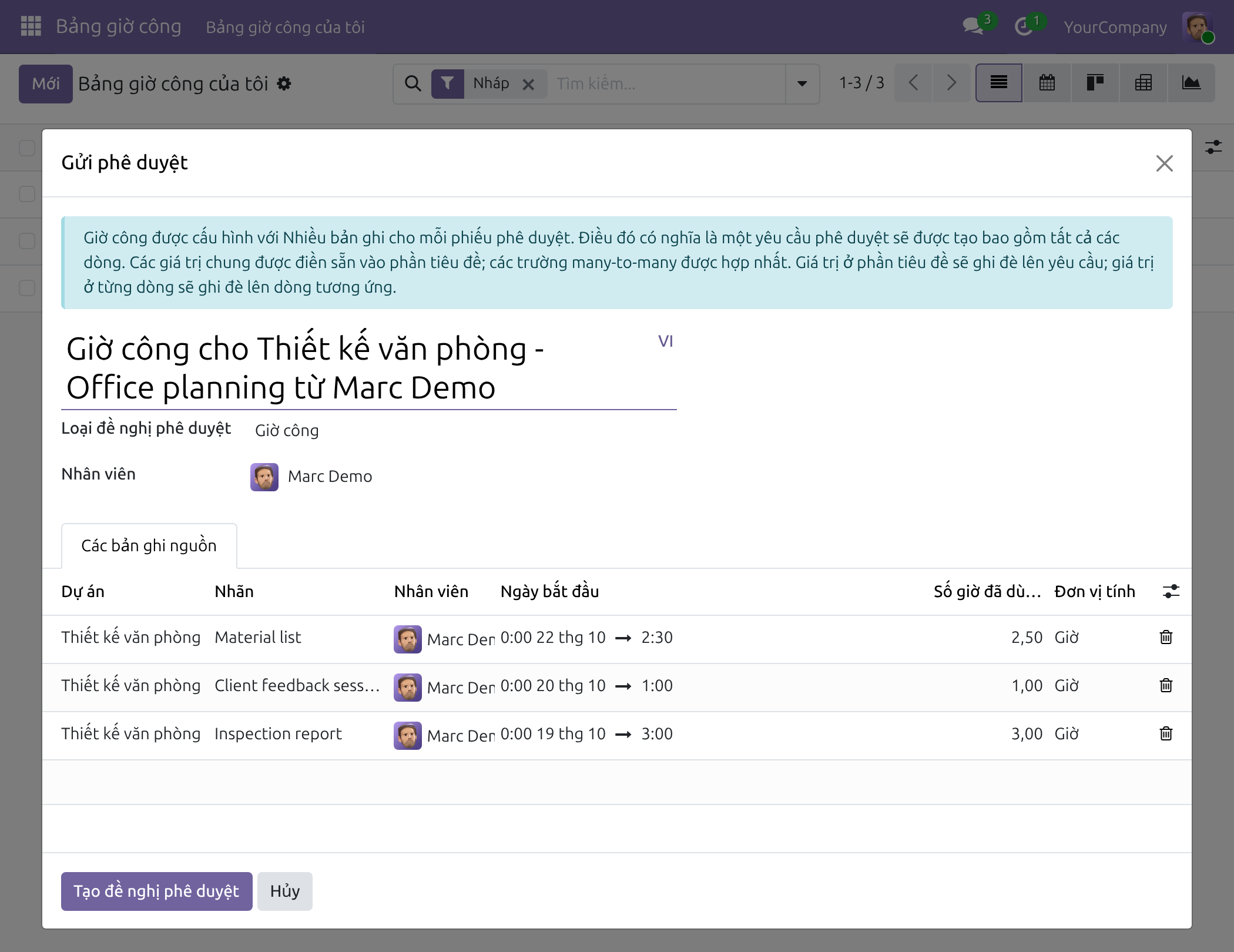Click the Hủy button

pos(285,891)
